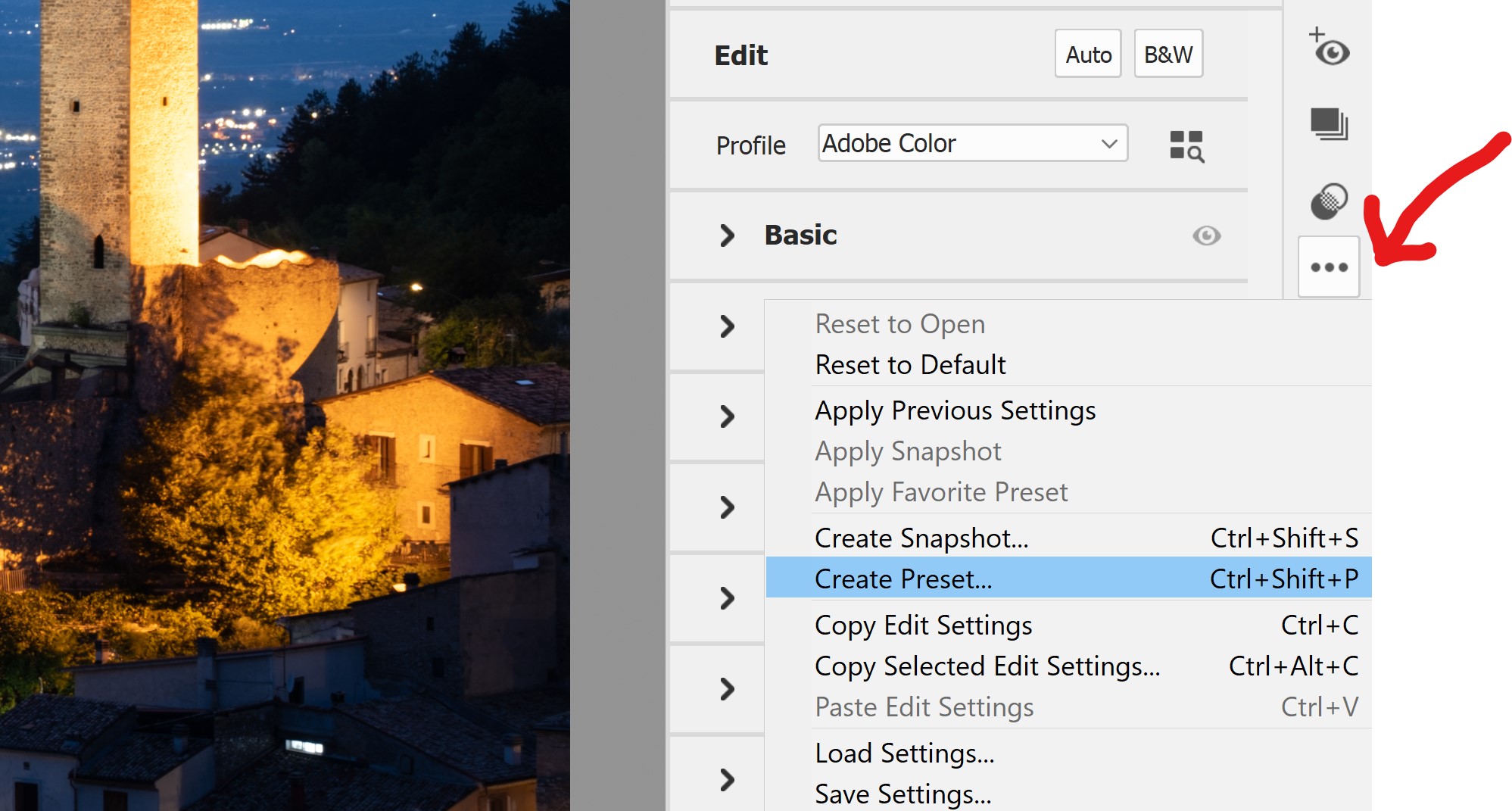Expand the panel chevron beside Create Preset
This screenshot has height=811, width=1512.
click(727, 598)
